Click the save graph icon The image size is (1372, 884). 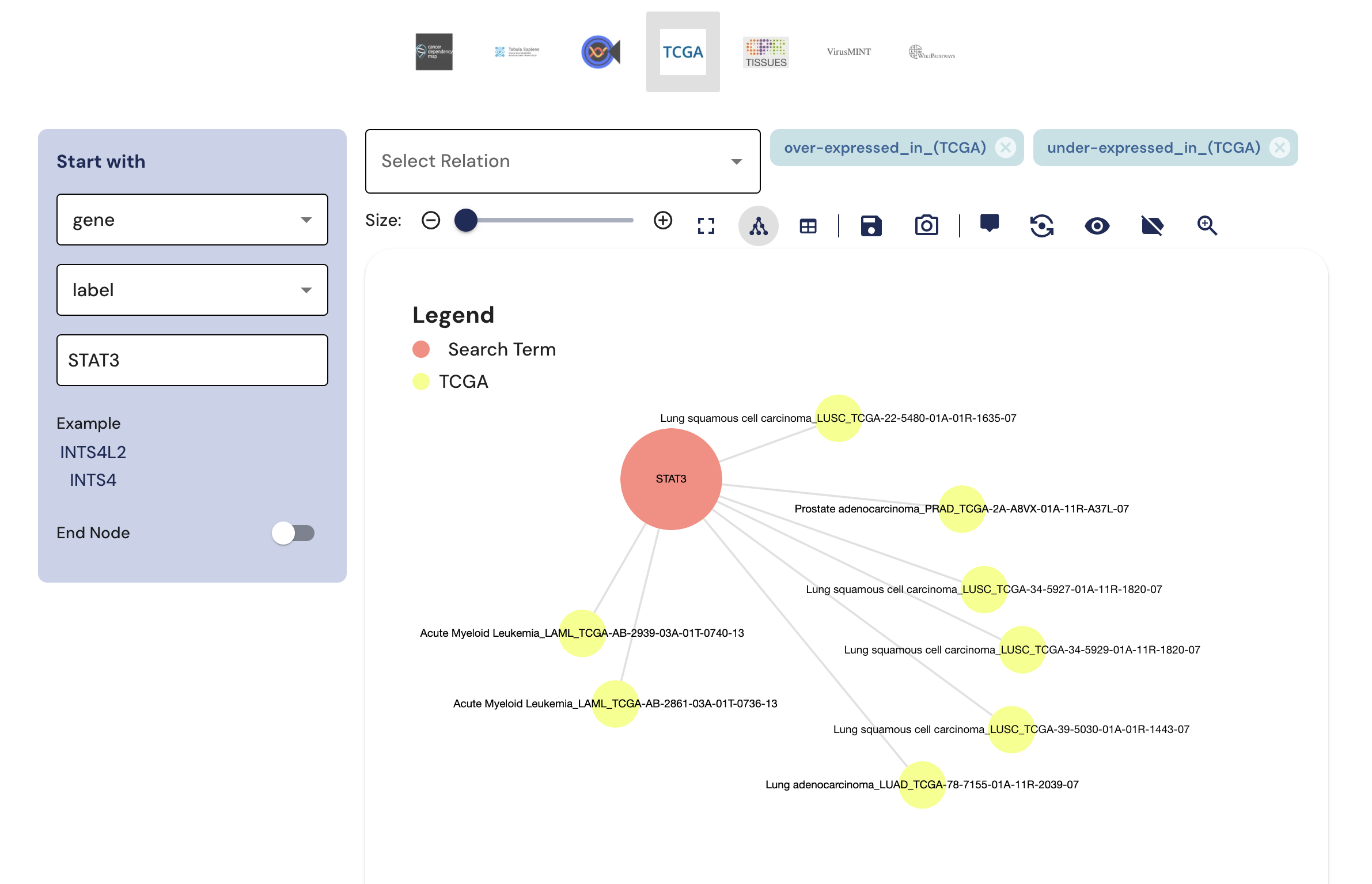(x=871, y=224)
